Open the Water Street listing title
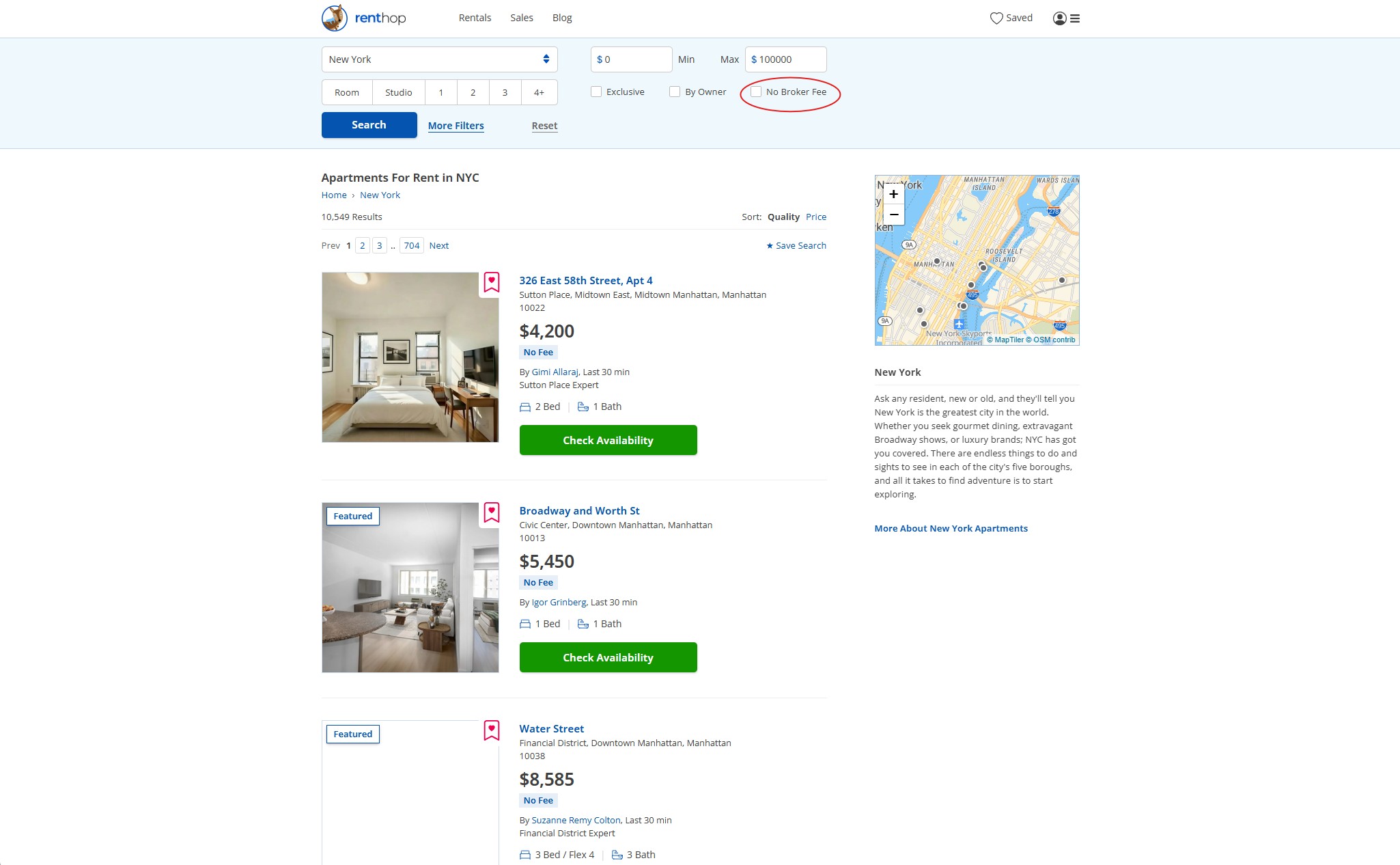Screen dimensions: 1400x865 click(552, 729)
